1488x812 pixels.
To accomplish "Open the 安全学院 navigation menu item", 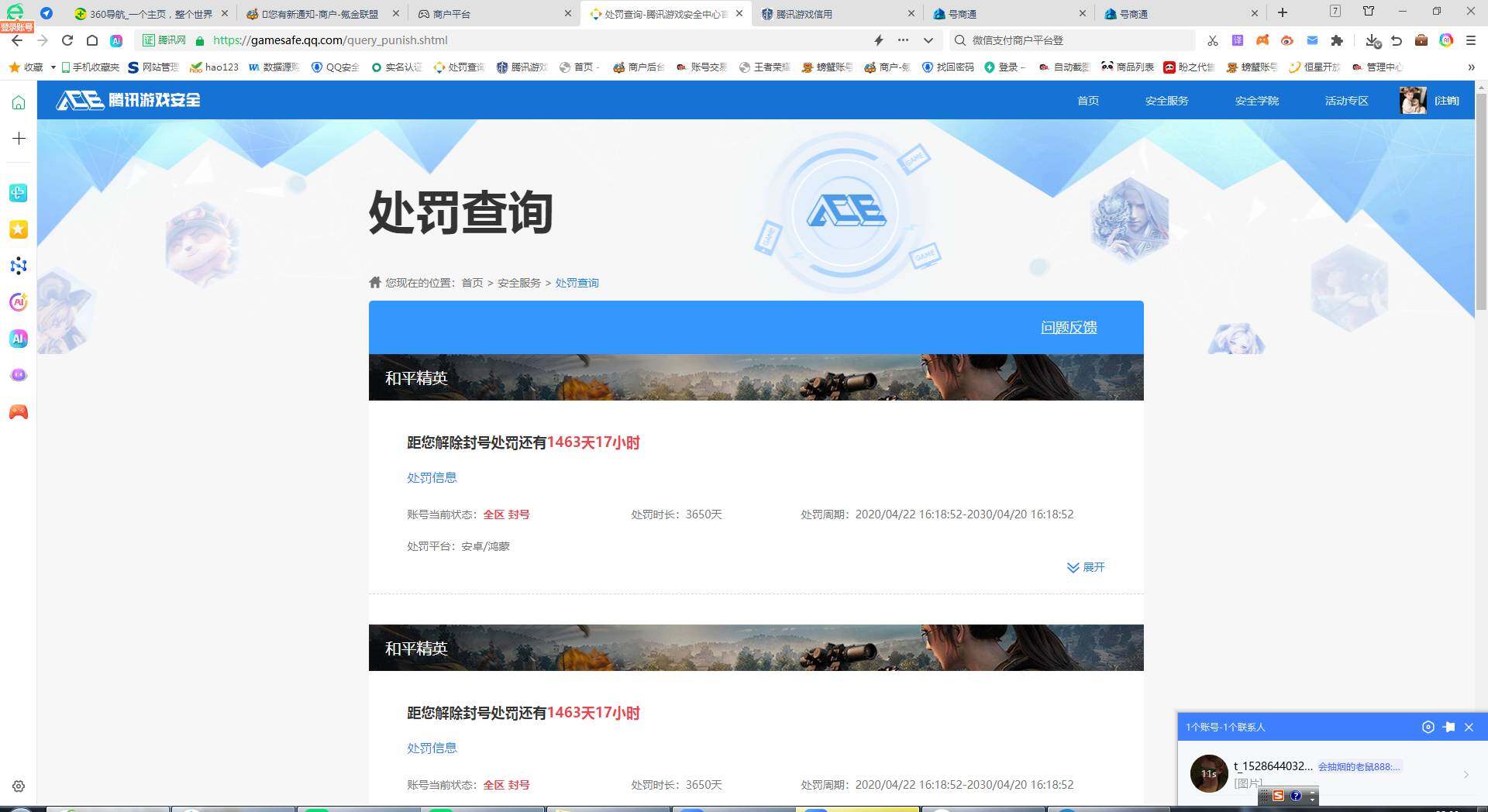I will coord(1256,101).
